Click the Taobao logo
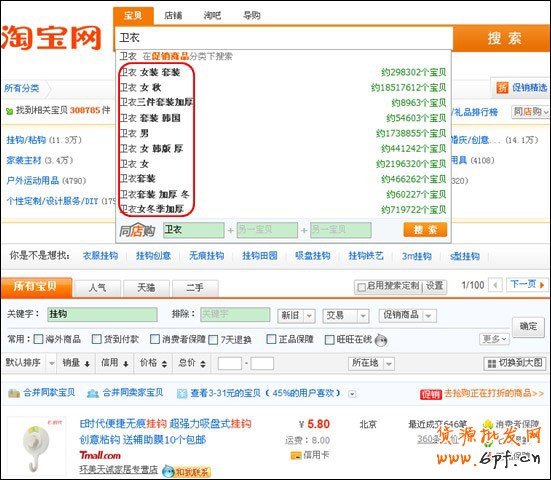Image resolution: width=551 pixels, height=480 pixels. (51, 38)
